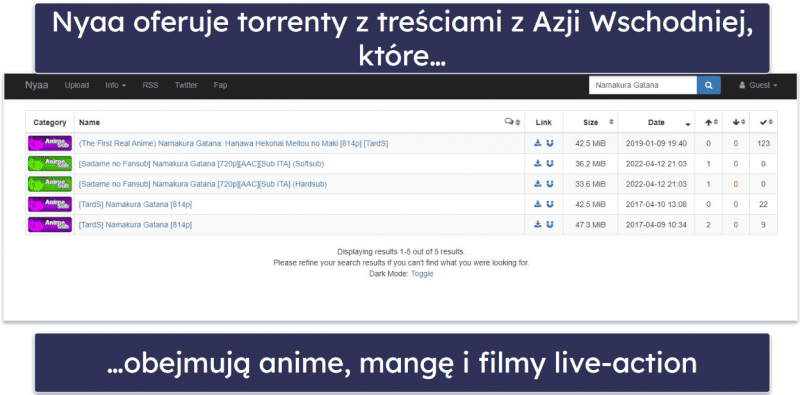800x395 pixels.
Task: Open the RSS feed link
Action: tap(150, 85)
